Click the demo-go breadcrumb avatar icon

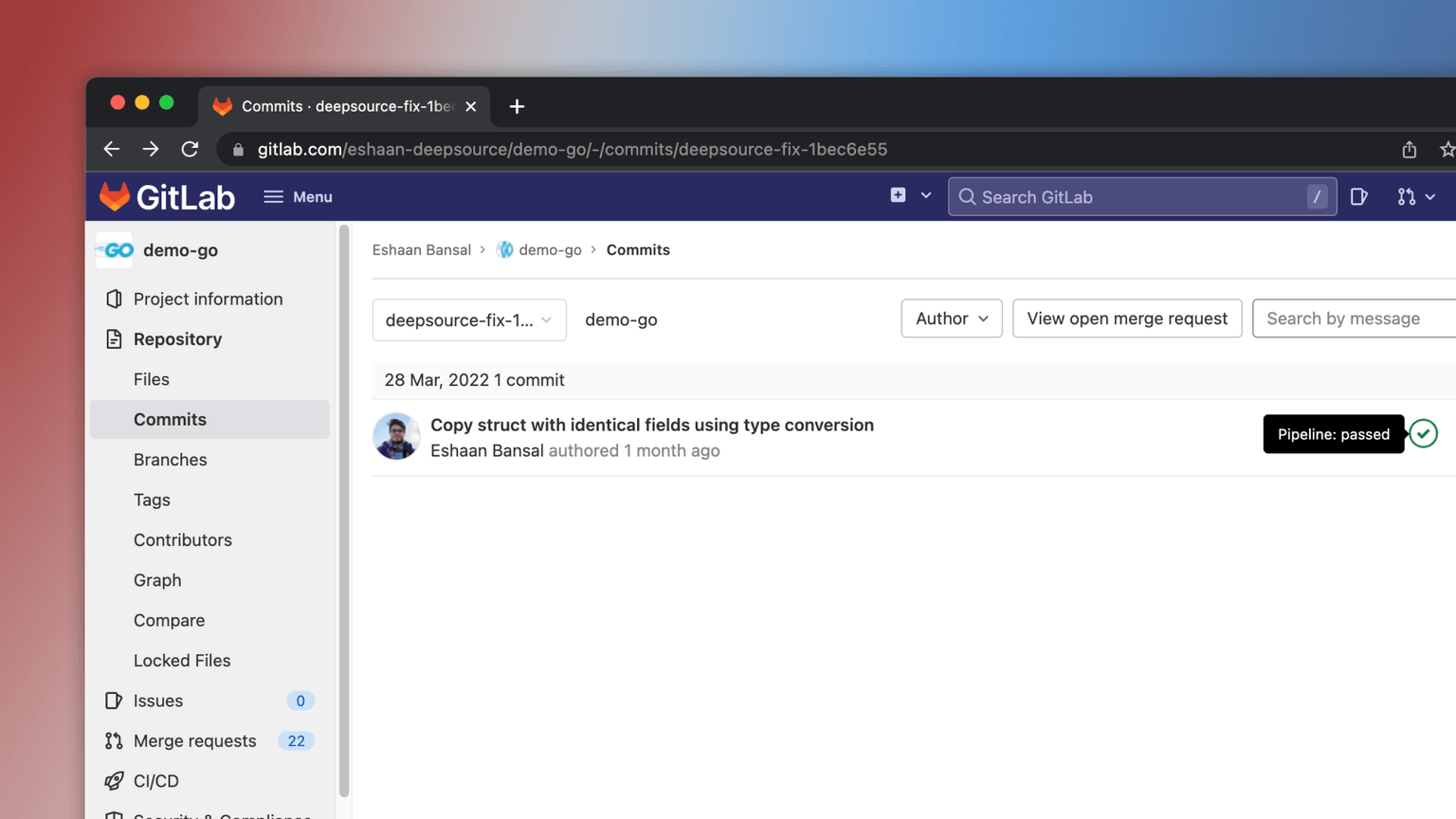[x=505, y=249]
